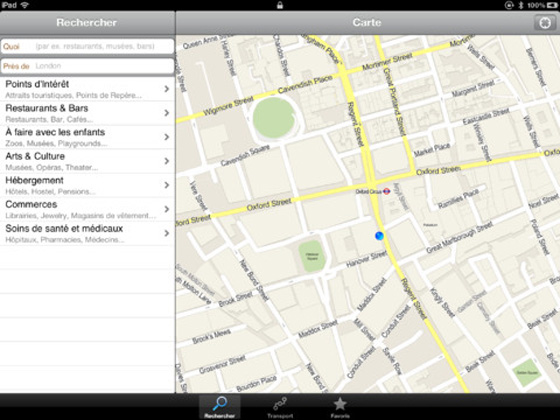Expand Arts & Culture chevron

click(x=166, y=161)
